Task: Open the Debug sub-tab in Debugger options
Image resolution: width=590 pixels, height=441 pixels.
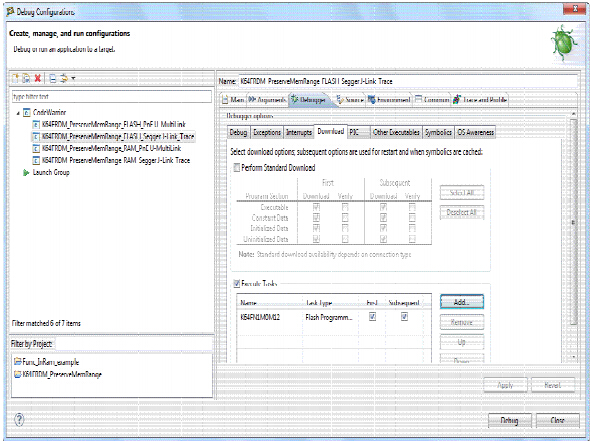Action: coord(239,132)
